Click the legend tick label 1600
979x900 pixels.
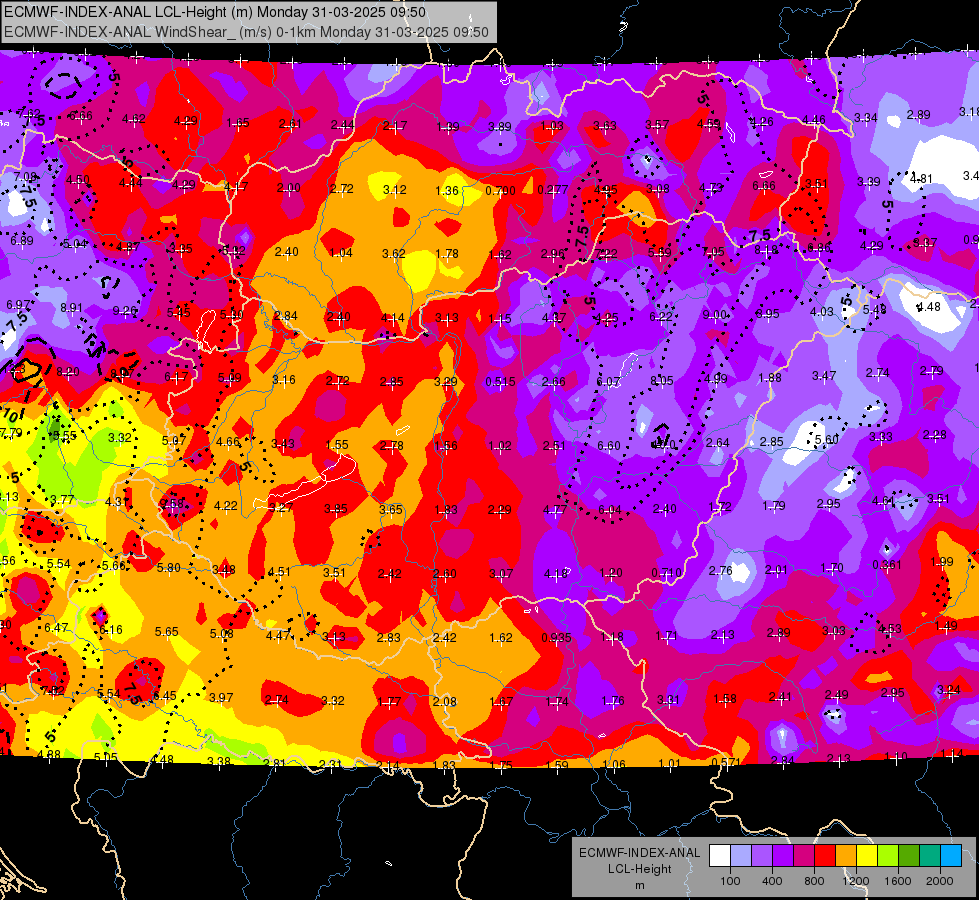[897, 881]
